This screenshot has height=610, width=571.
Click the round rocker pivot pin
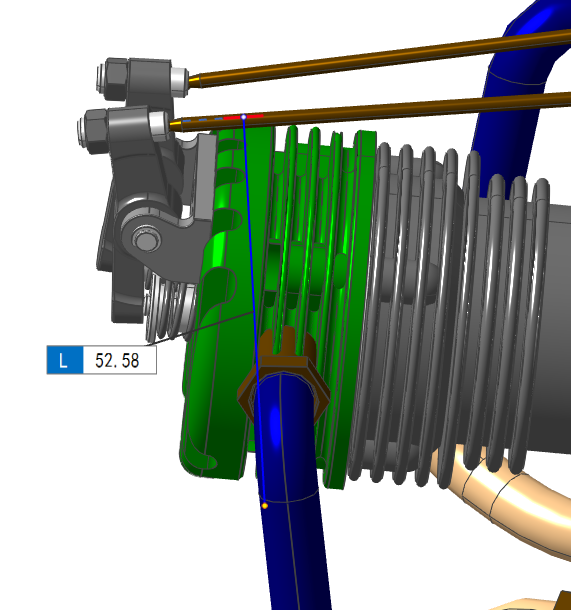(146, 238)
